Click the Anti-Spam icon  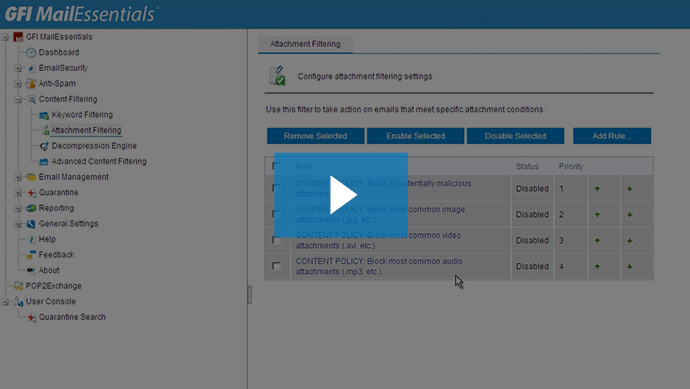31,84
